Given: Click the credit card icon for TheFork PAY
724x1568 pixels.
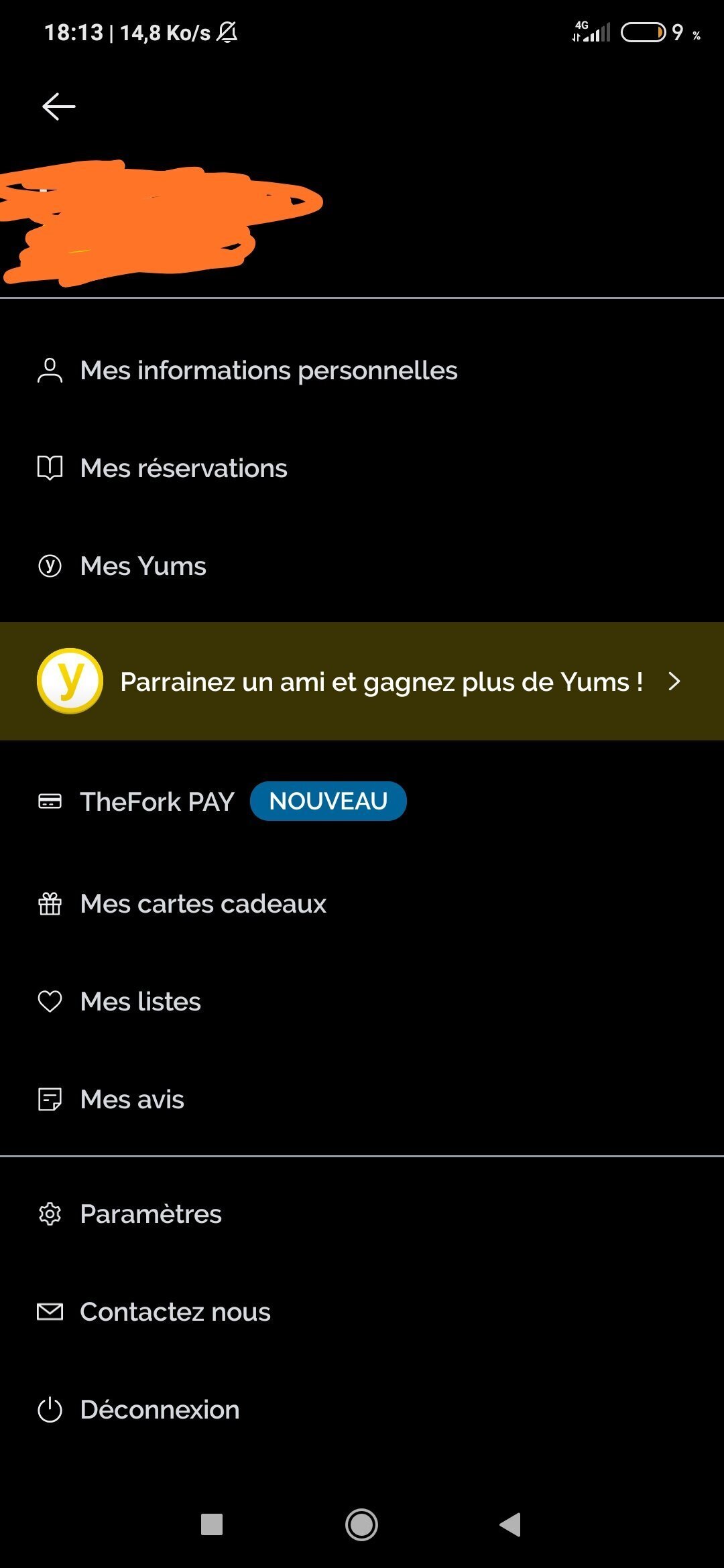Looking at the screenshot, I should point(50,801).
